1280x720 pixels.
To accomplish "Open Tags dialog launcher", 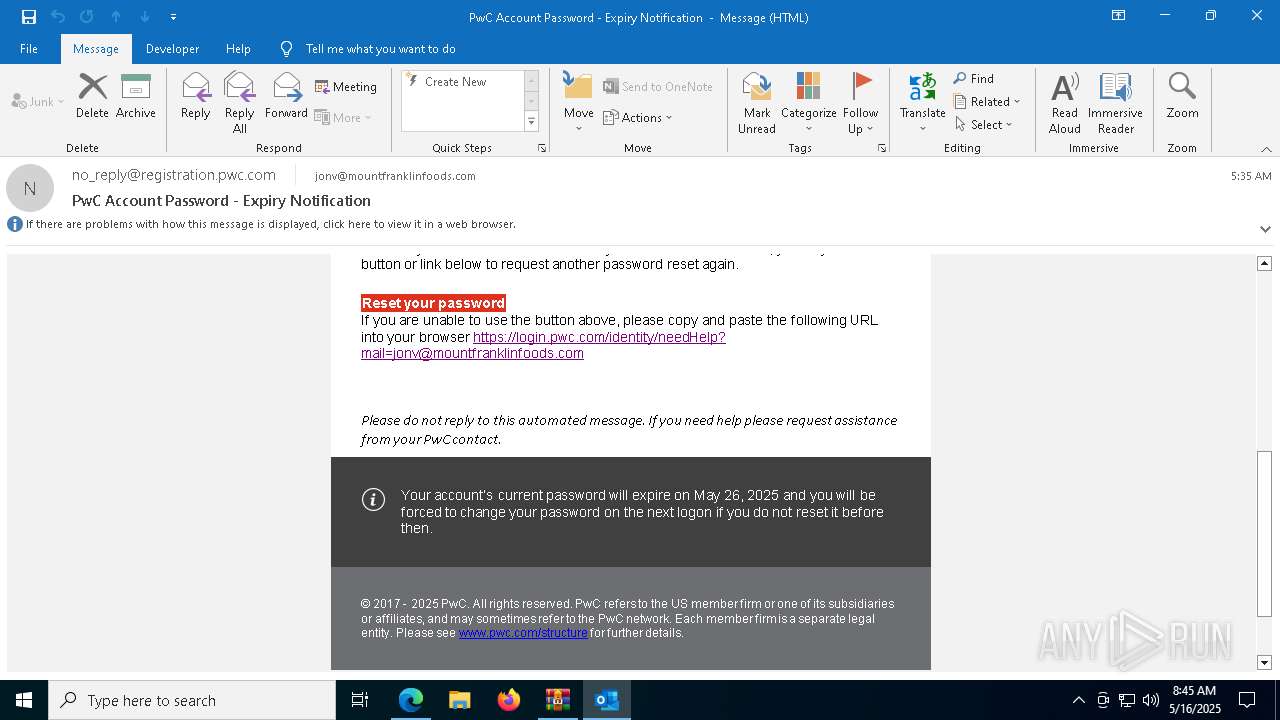I will point(882,148).
